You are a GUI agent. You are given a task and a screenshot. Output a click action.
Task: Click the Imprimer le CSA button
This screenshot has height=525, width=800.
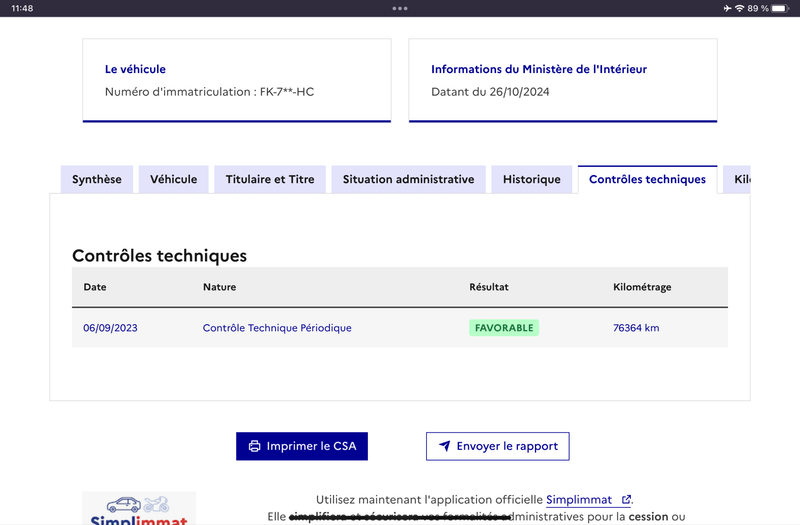(302, 446)
